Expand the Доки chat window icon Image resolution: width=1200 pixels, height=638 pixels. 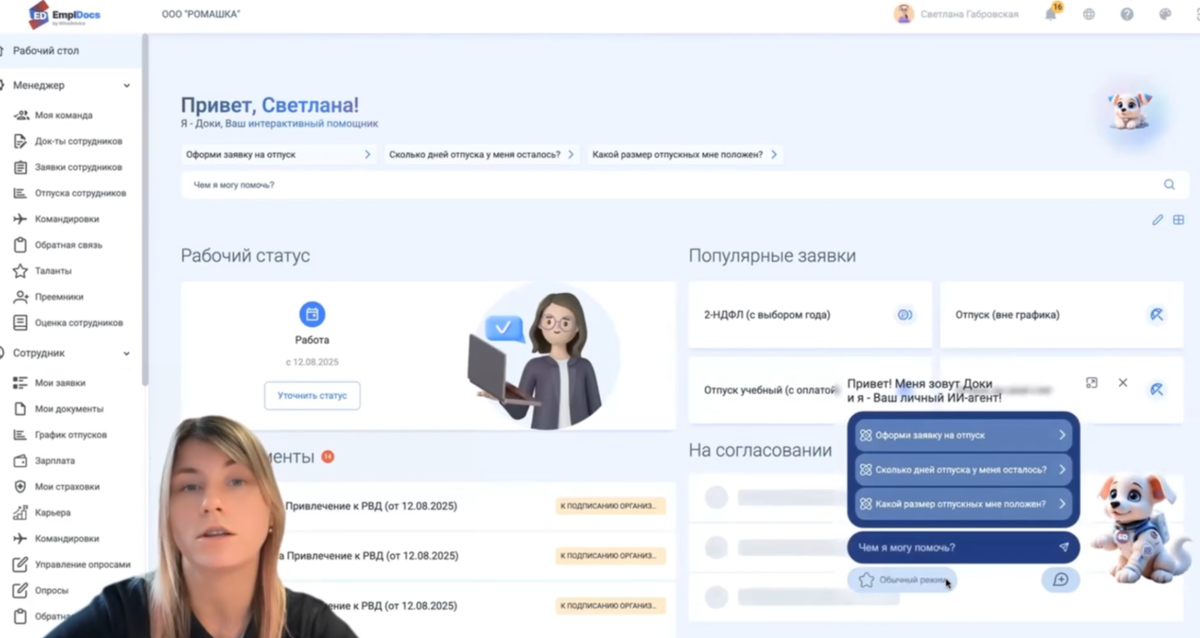tap(1092, 383)
